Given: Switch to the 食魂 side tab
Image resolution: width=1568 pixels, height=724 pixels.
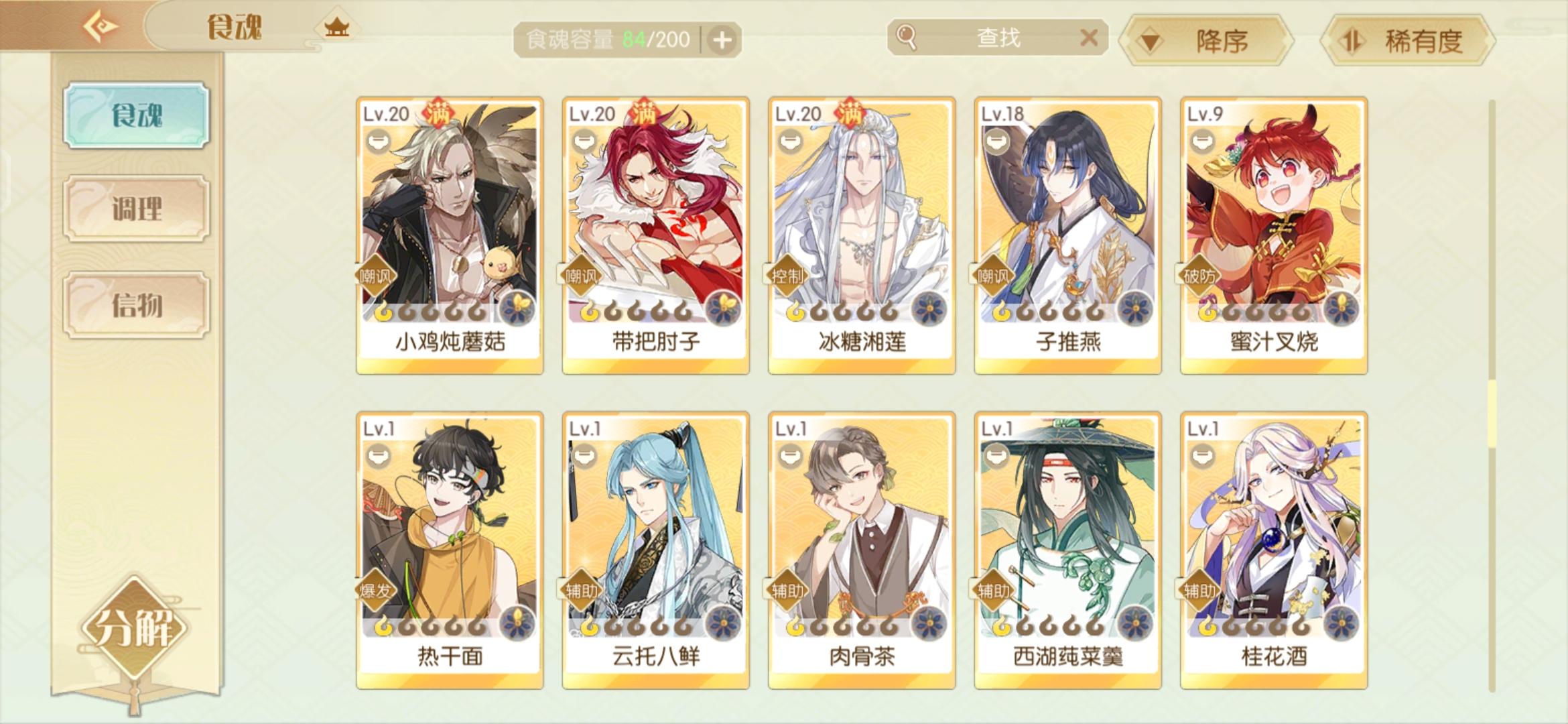Looking at the screenshot, I should pyautogui.click(x=137, y=115).
